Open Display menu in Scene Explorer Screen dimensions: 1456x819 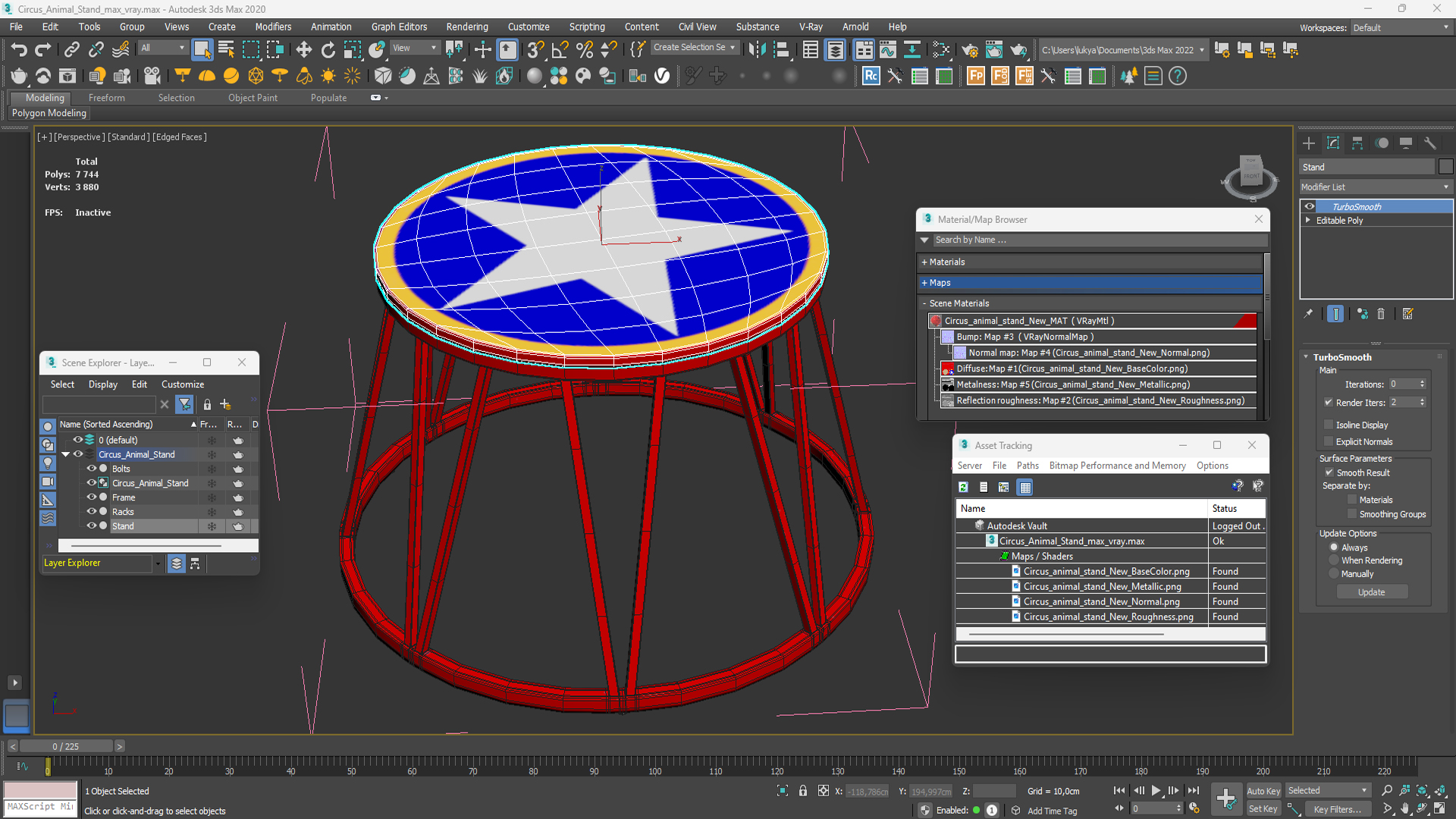coord(103,384)
